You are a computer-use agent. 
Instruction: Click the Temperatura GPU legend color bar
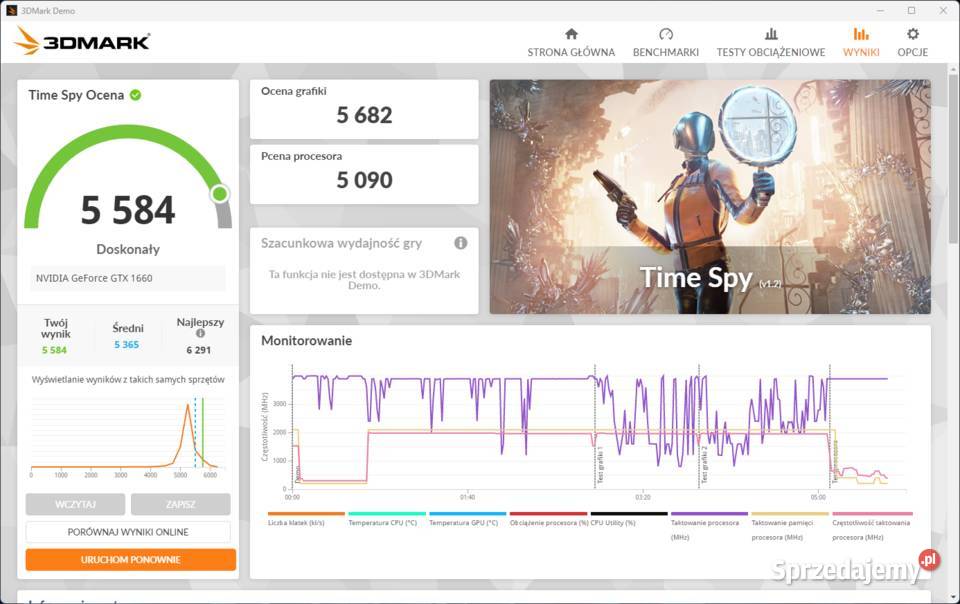point(467,513)
